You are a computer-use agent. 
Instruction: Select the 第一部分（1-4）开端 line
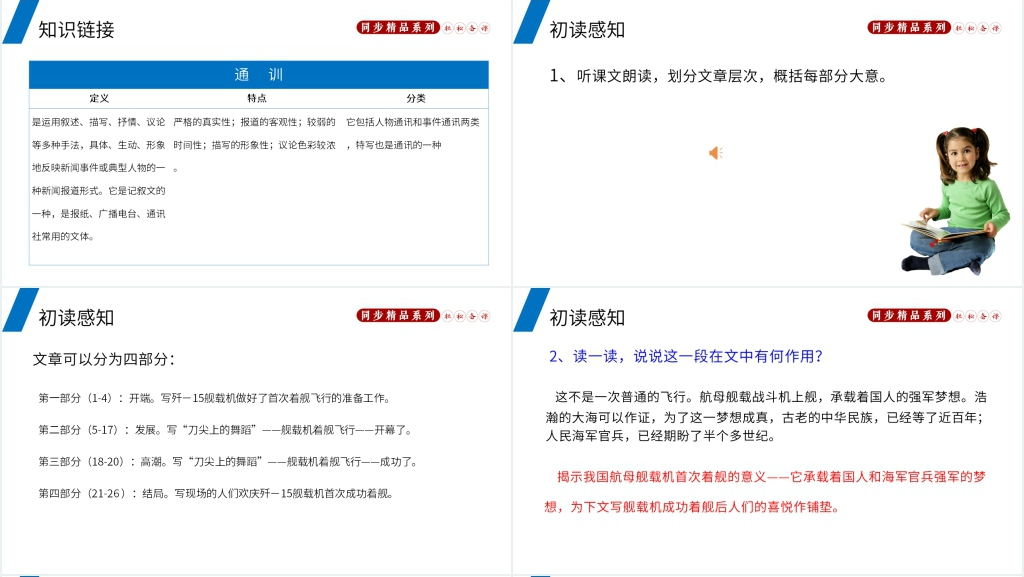click(214, 397)
